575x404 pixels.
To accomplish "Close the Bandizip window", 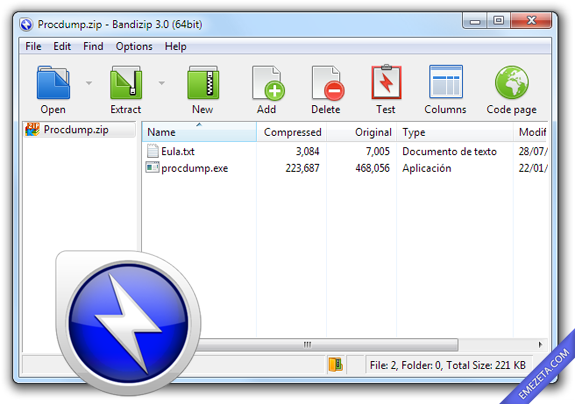I will click(531, 21).
